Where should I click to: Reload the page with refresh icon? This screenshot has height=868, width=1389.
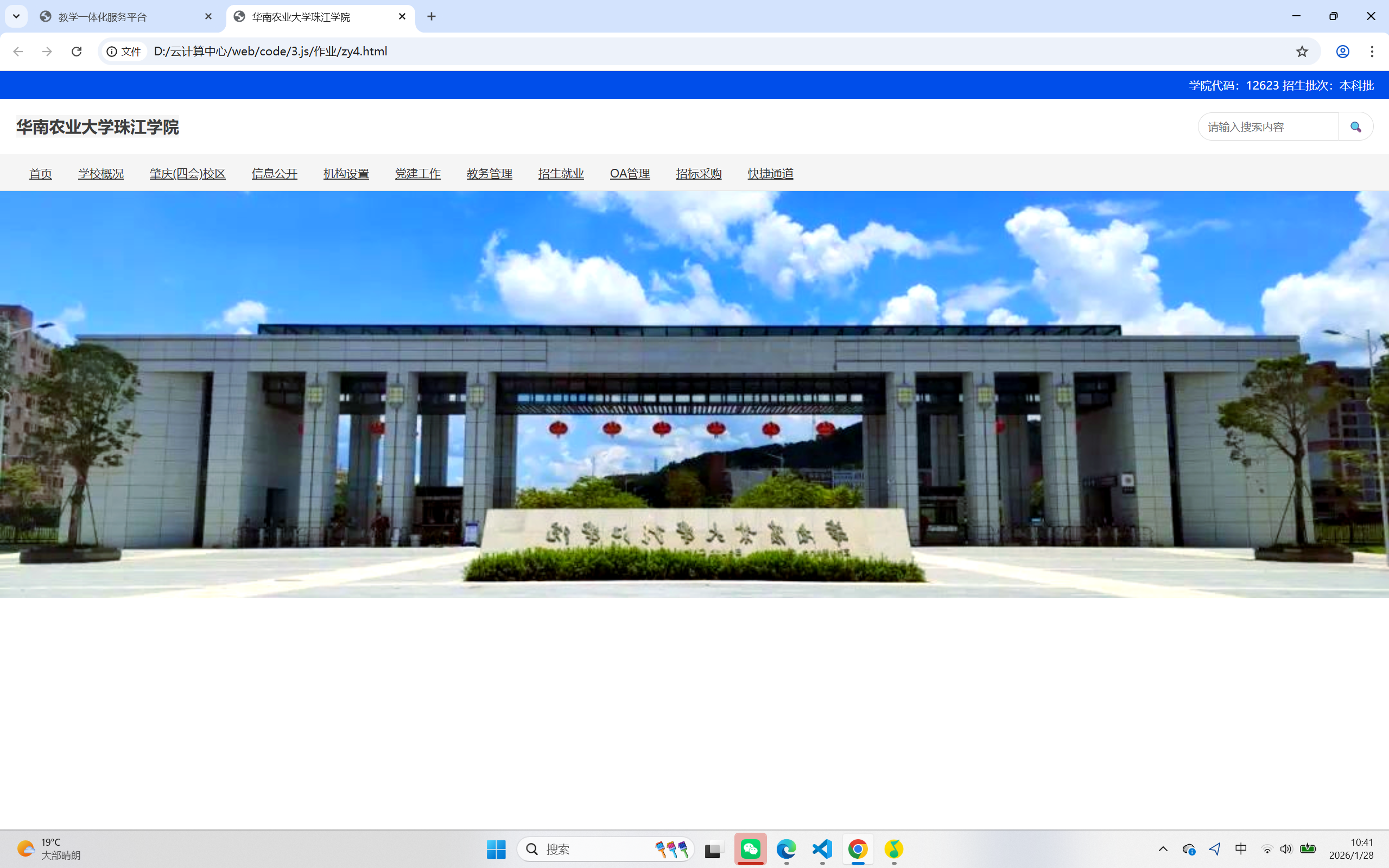(77, 52)
